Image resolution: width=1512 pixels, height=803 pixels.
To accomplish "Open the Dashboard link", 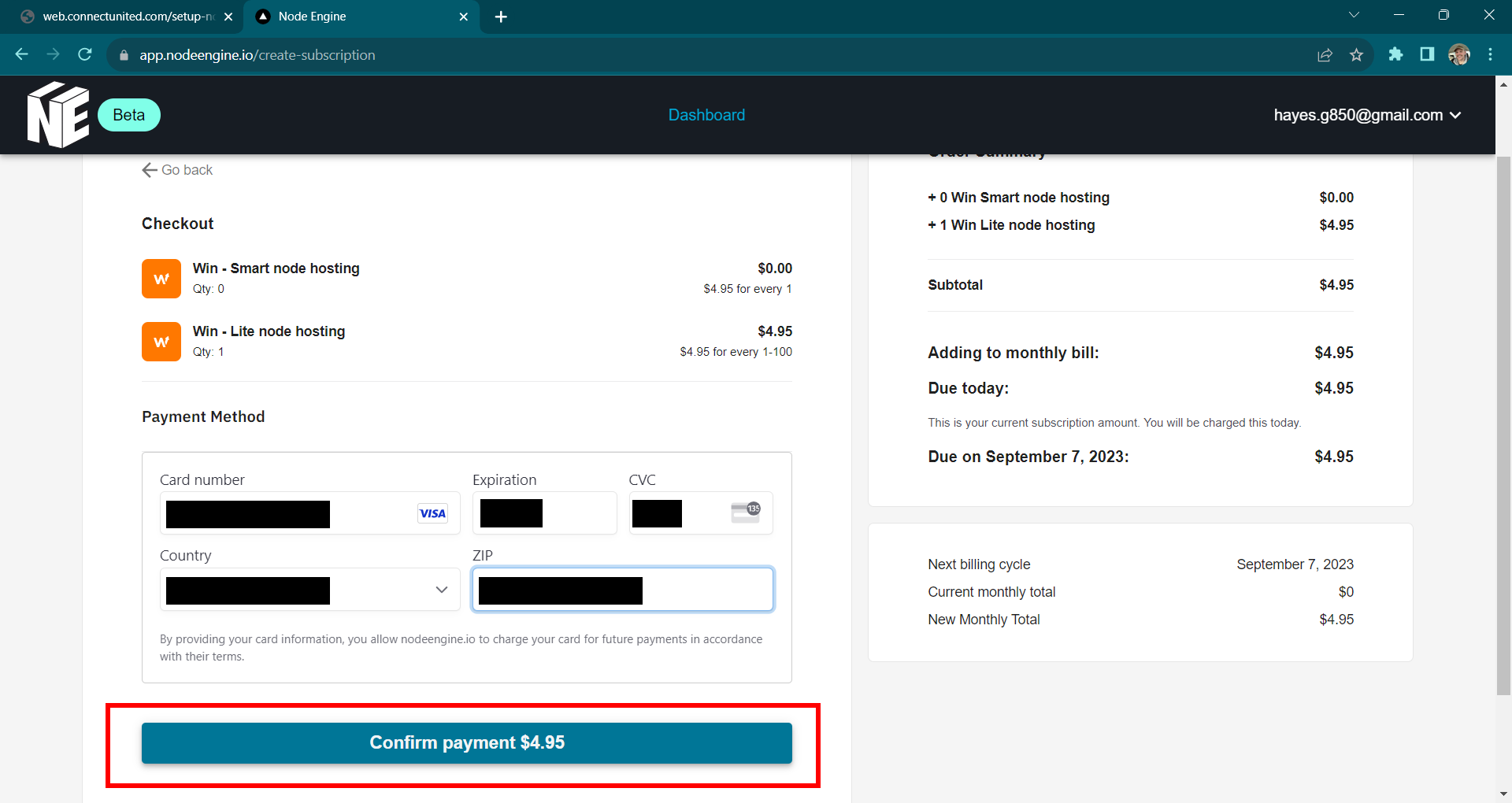I will coord(706,115).
